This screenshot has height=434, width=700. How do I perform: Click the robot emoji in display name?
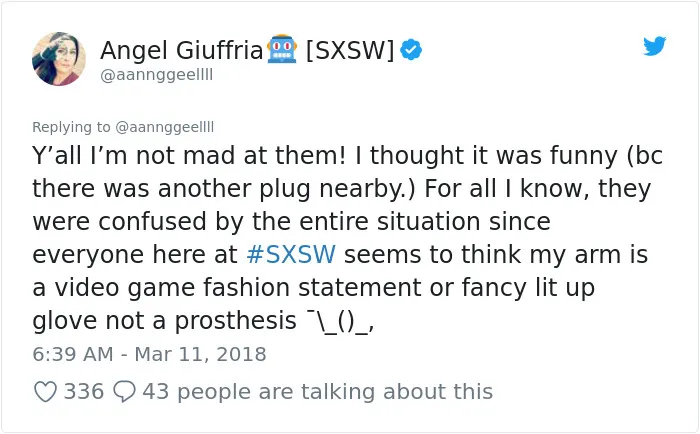[x=282, y=49]
